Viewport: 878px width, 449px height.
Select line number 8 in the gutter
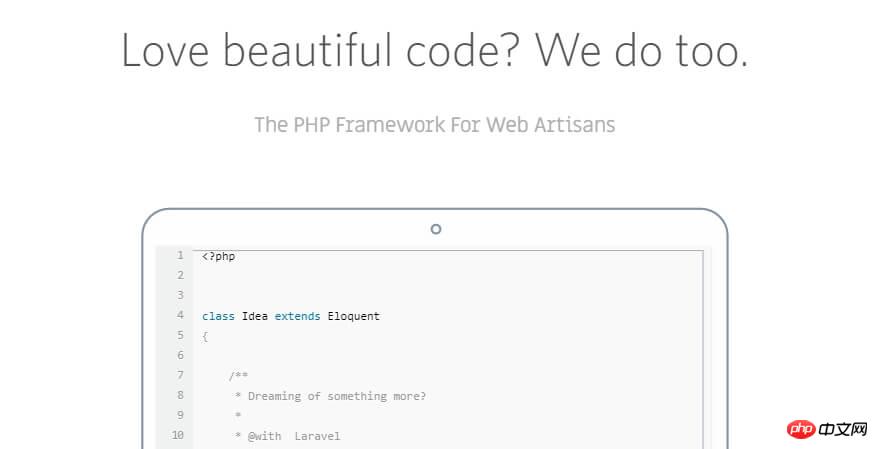coord(180,396)
